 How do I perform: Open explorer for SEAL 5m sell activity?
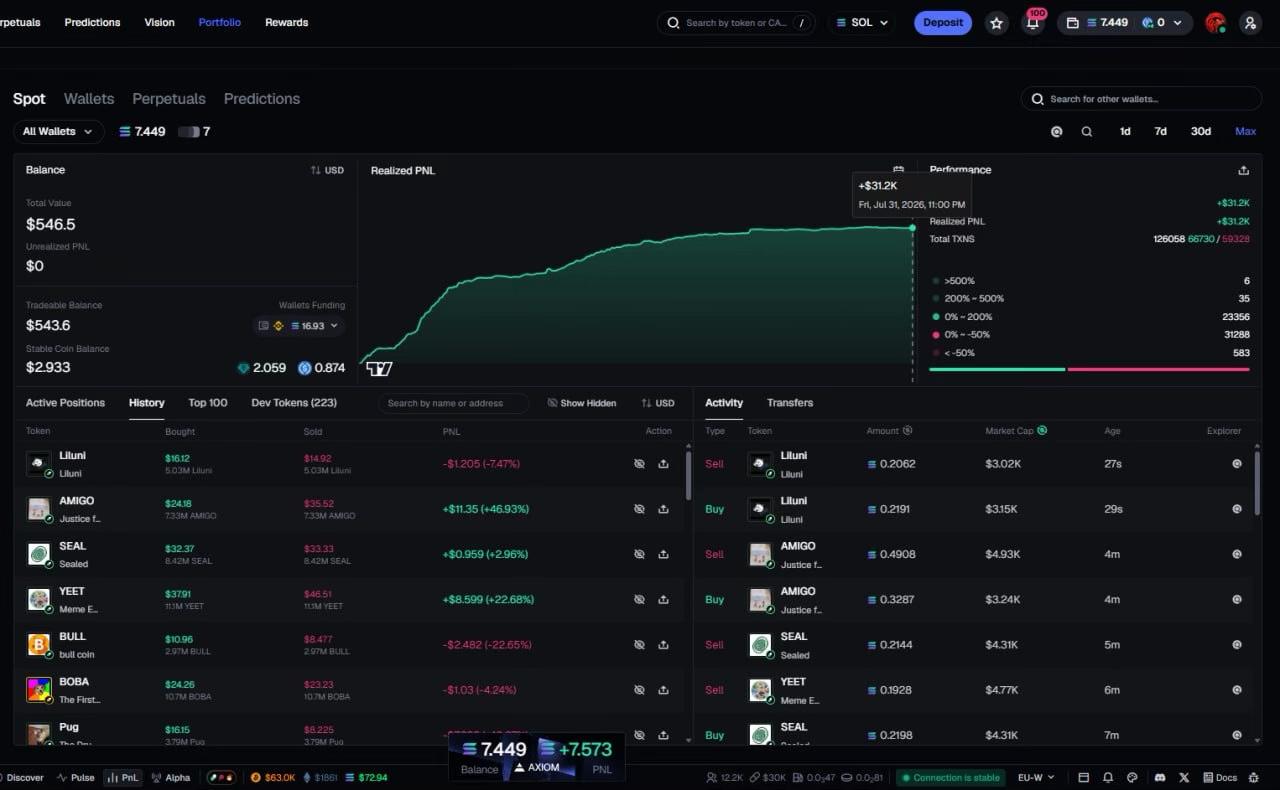click(x=1236, y=644)
